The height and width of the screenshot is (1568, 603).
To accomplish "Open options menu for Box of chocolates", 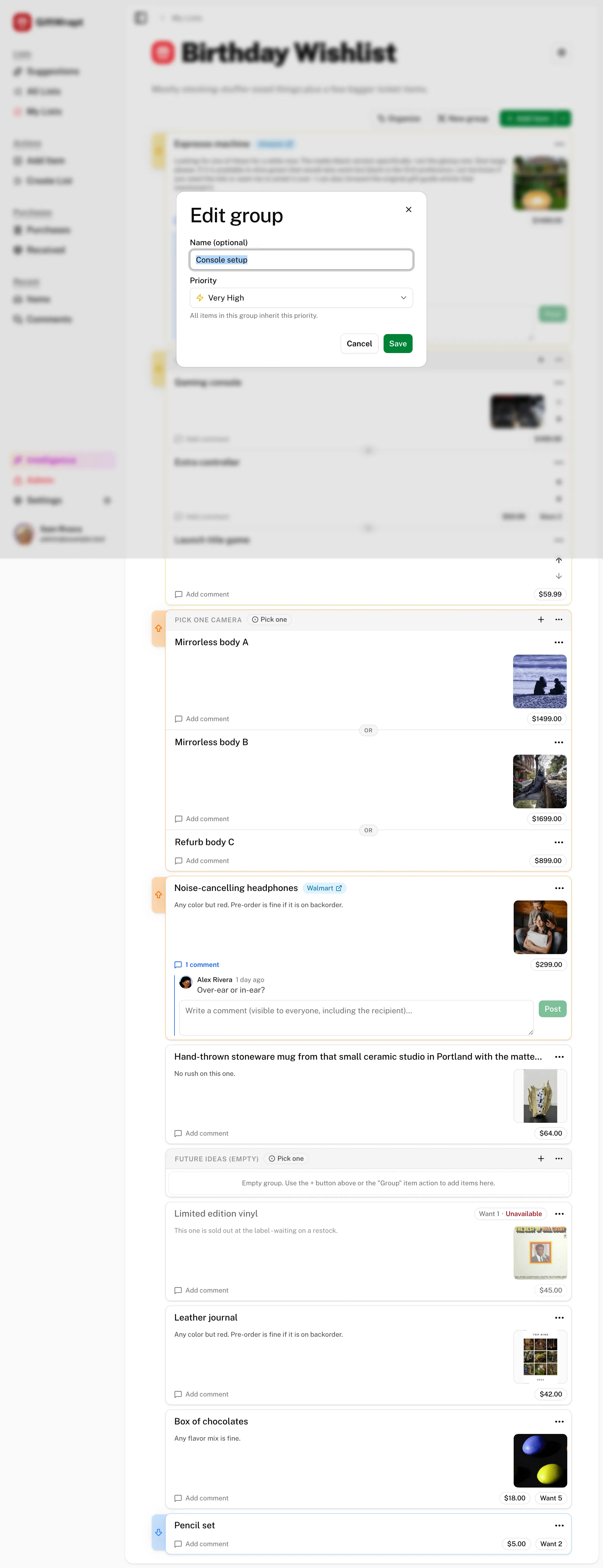I will [559, 1421].
